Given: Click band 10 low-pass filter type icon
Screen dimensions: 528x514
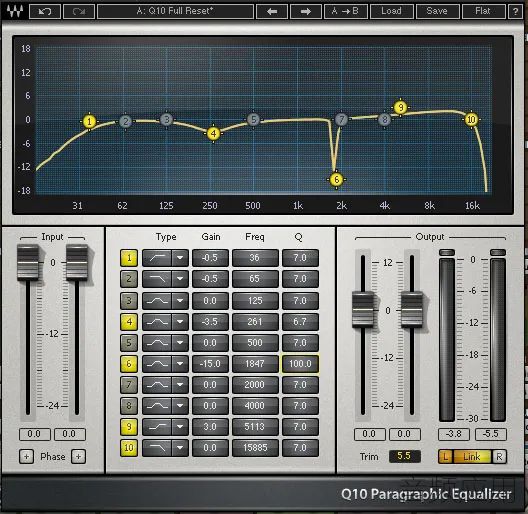Looking at the screenshot, I should 157,448.
